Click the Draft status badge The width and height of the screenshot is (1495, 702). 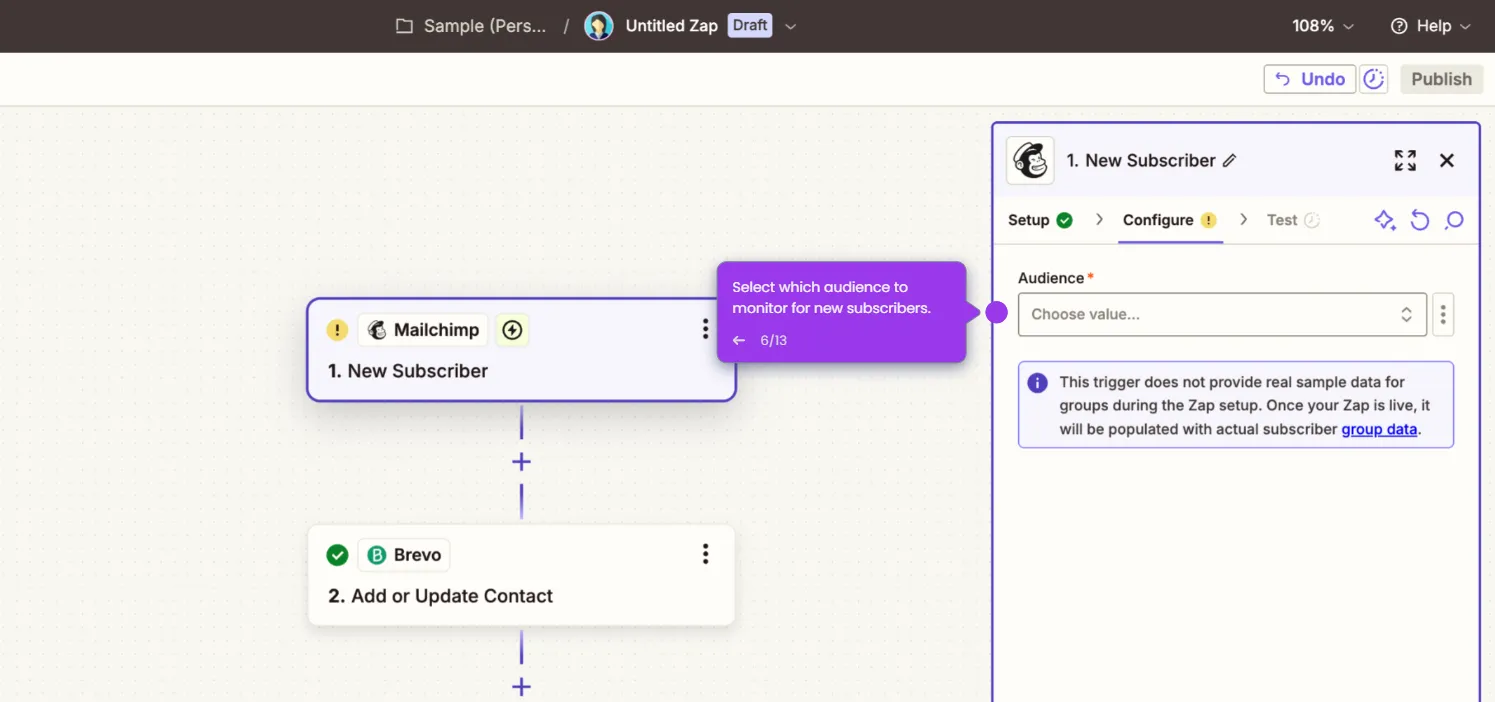750,25
